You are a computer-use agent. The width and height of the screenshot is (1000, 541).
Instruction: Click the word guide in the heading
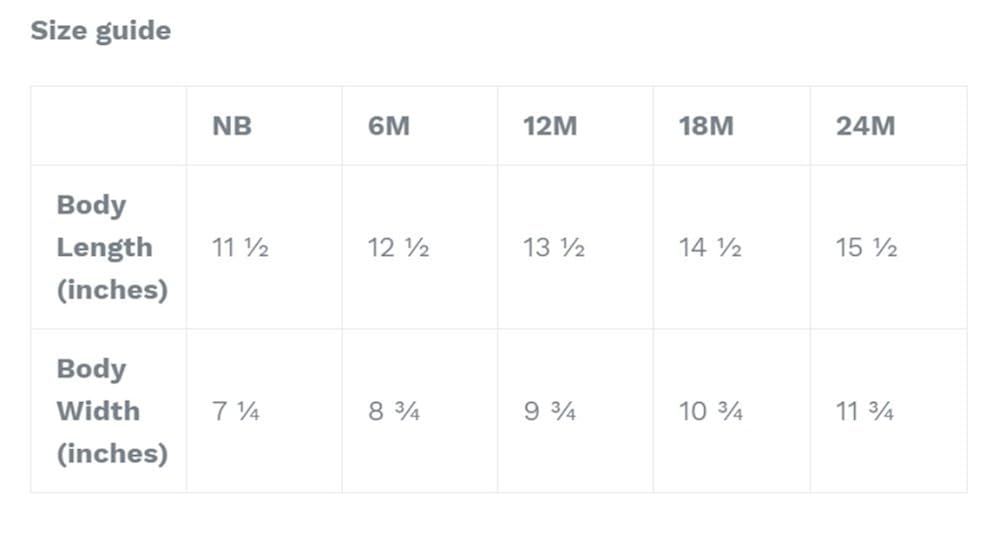(x=133, y=31)
